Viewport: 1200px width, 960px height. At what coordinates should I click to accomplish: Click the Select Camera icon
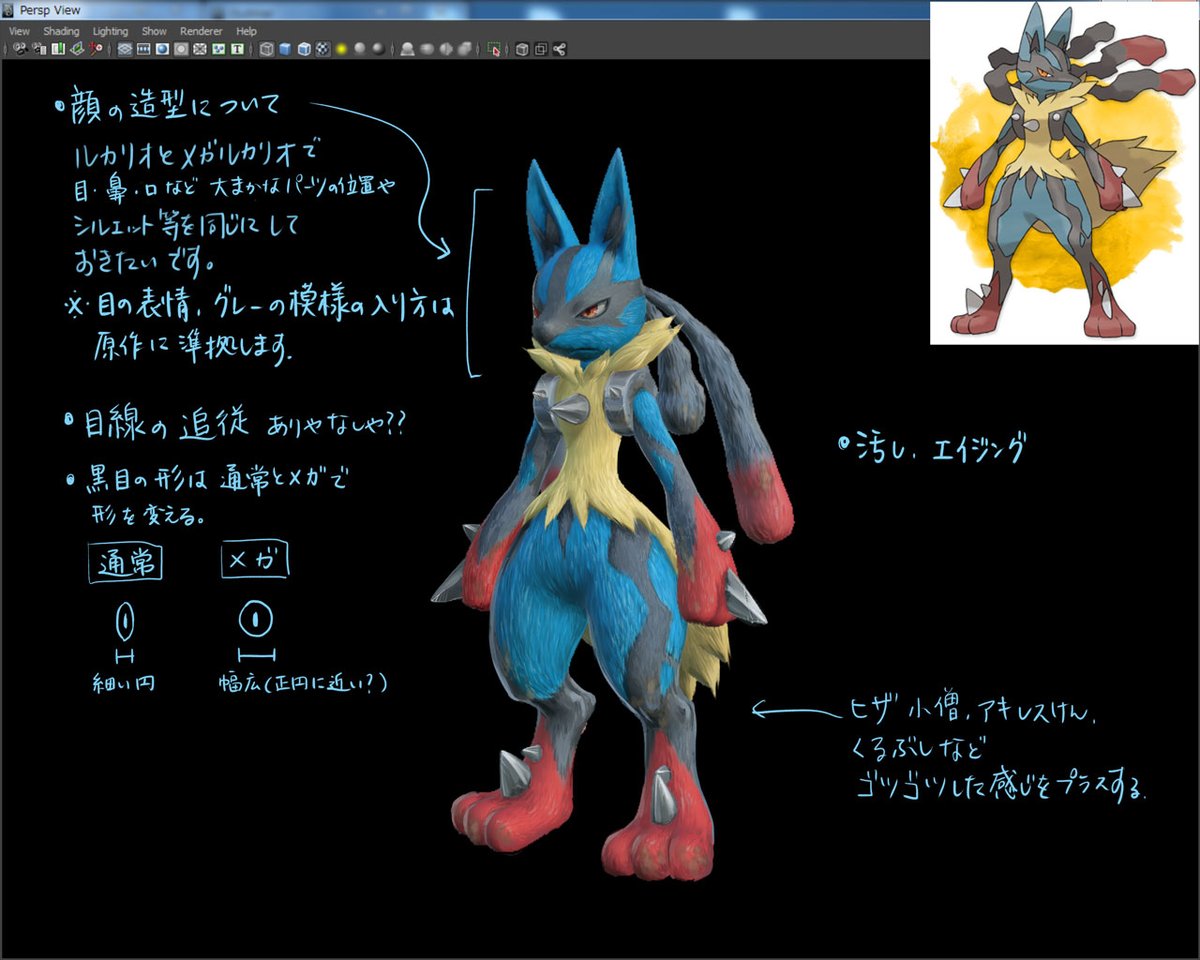(x=20, y=48)
